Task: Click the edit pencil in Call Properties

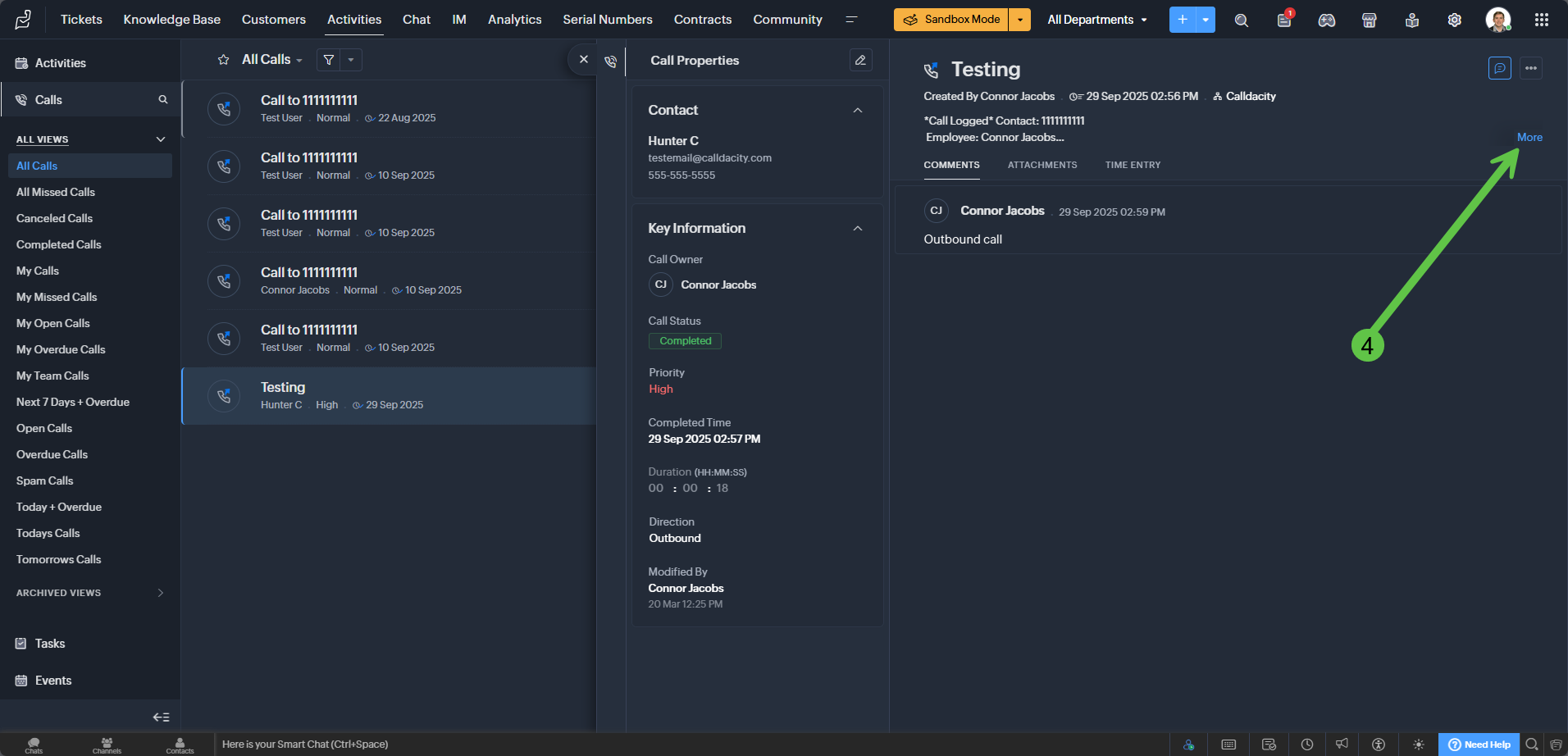Action: click(x=860, y=60)
